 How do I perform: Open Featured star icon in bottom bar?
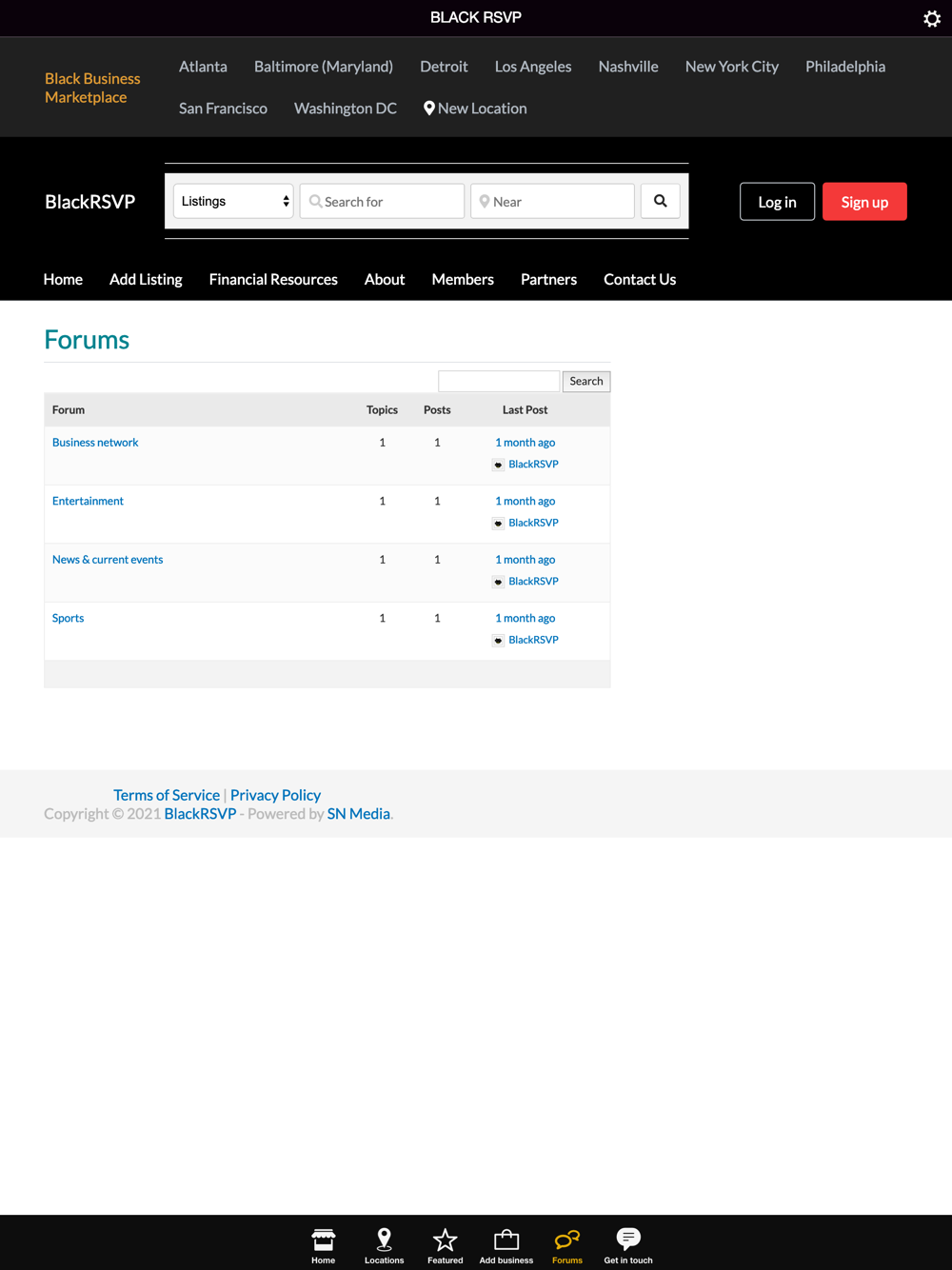coord(445,1245)
